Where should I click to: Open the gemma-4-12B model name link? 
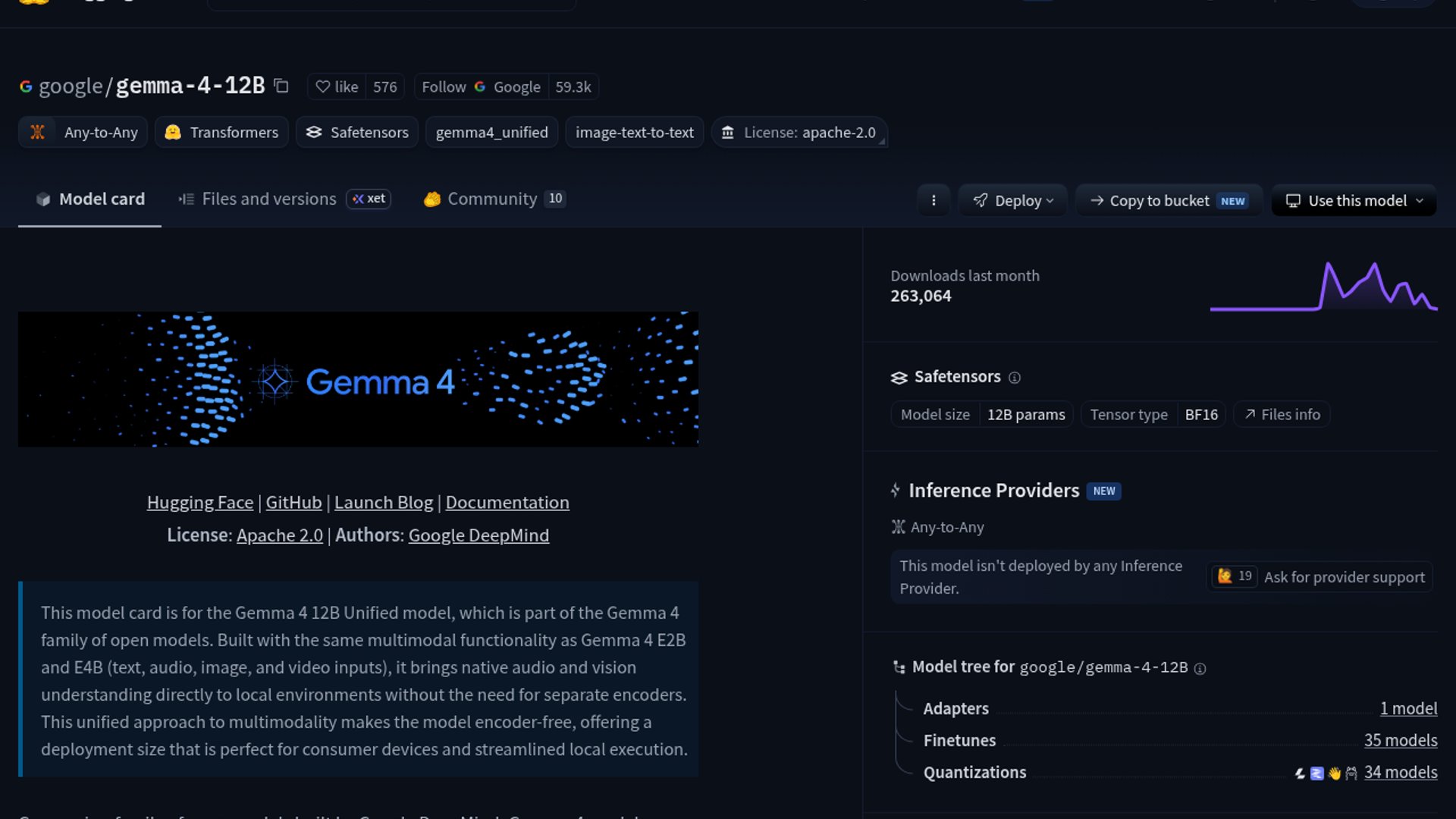190,86
